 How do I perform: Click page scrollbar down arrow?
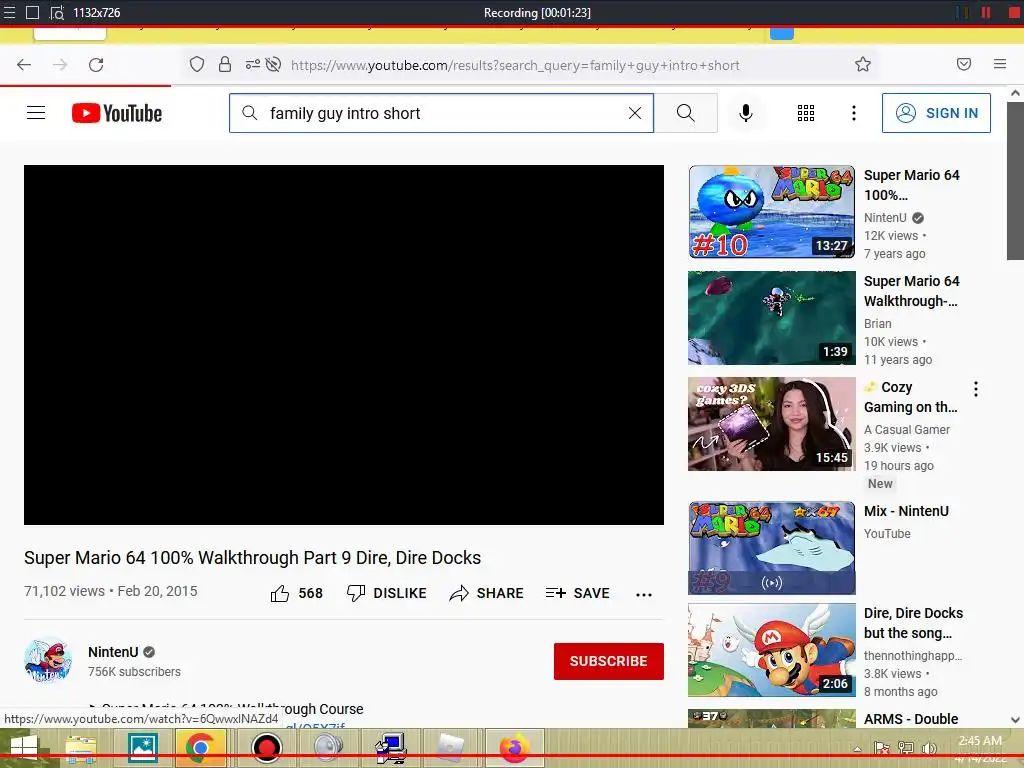1015,720
